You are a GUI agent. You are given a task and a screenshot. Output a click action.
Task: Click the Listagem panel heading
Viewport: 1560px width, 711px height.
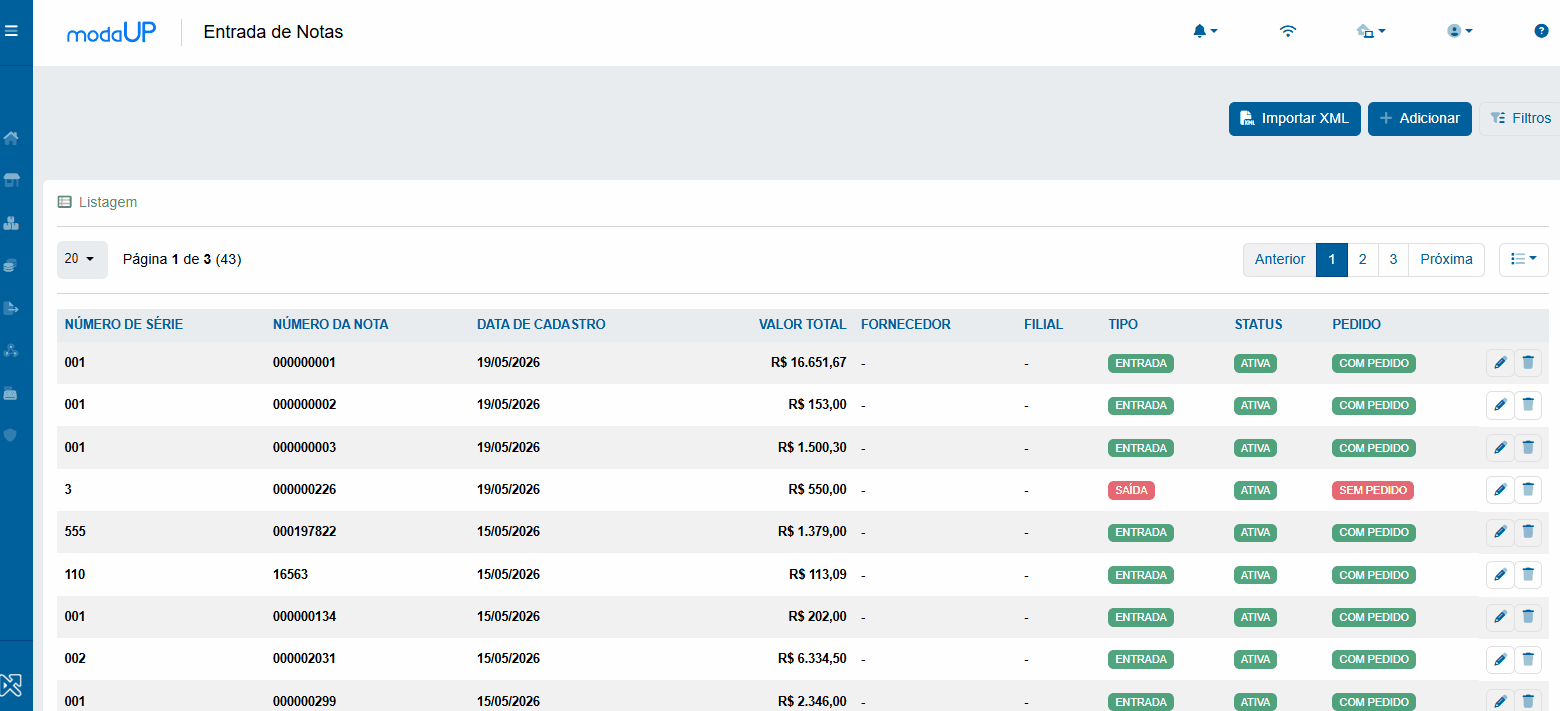(x=97, y=202)
